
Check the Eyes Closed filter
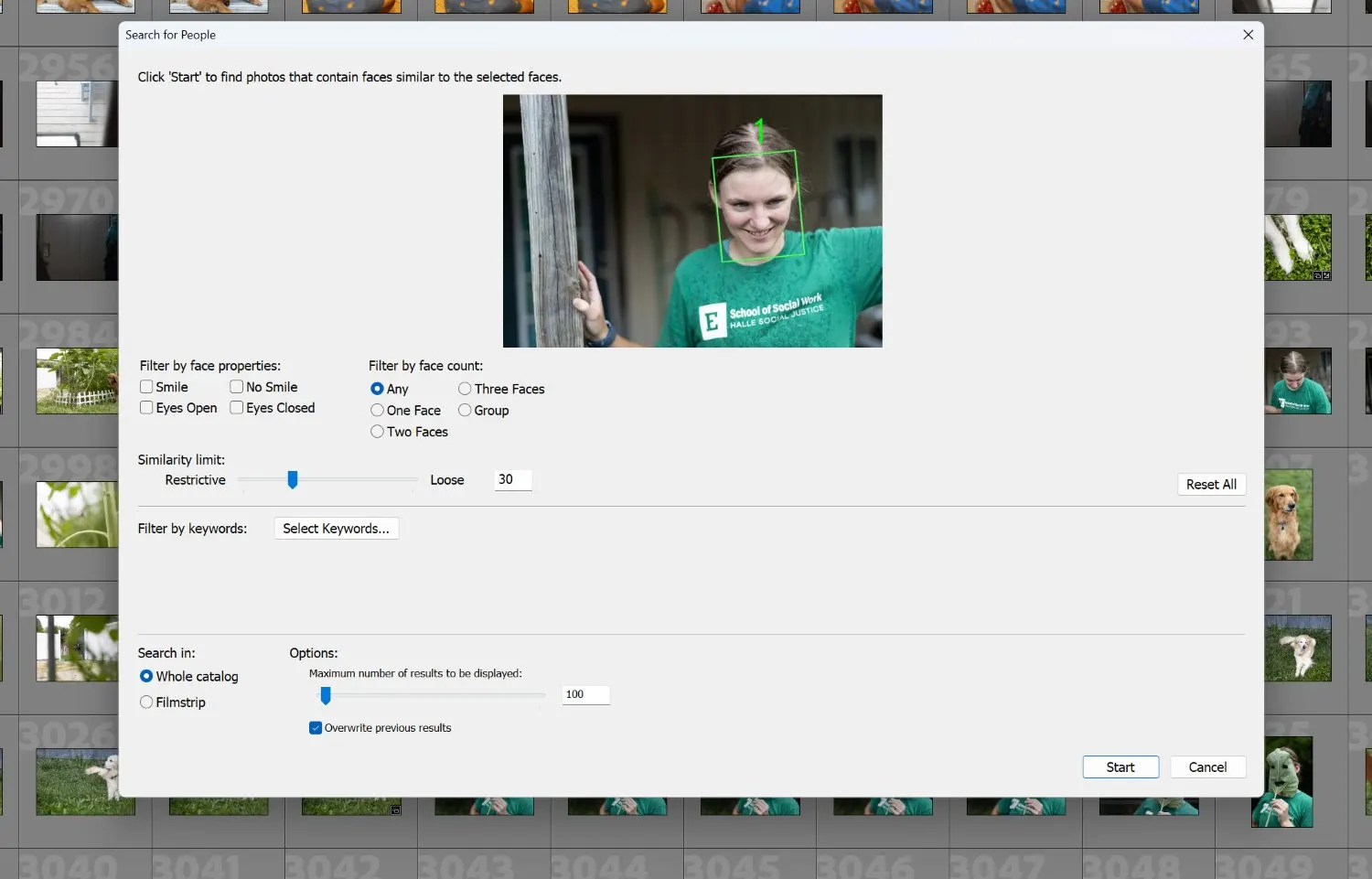point(236,408)
